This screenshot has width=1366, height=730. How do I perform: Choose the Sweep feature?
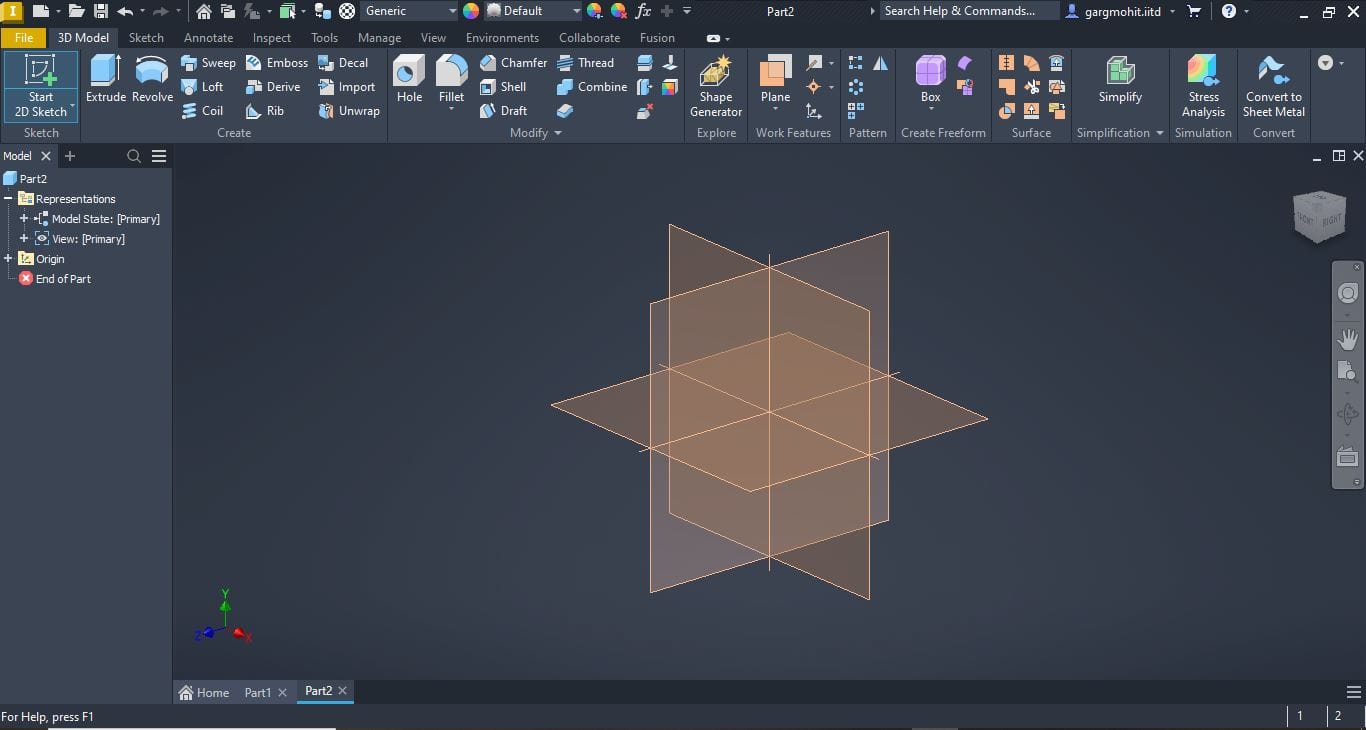click(x=208, y=62)
